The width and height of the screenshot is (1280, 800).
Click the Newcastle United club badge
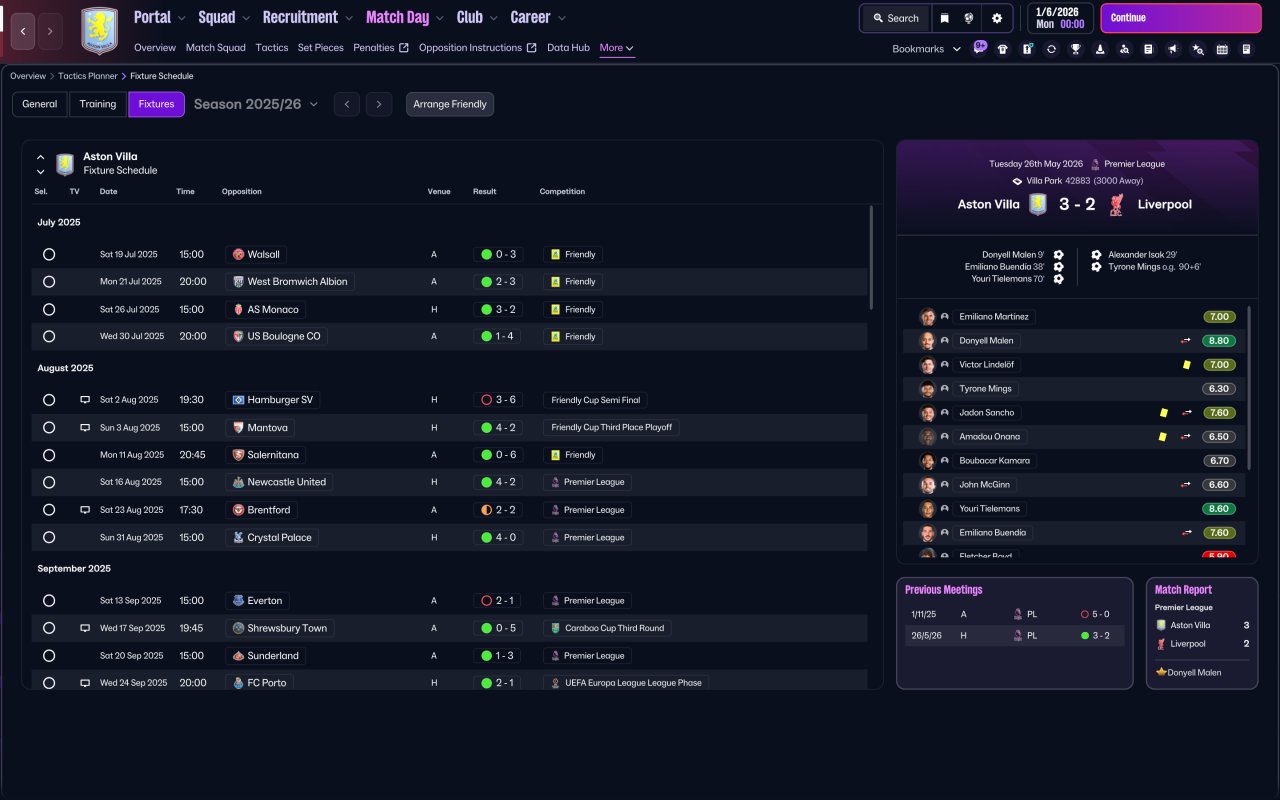pos(238,482)
